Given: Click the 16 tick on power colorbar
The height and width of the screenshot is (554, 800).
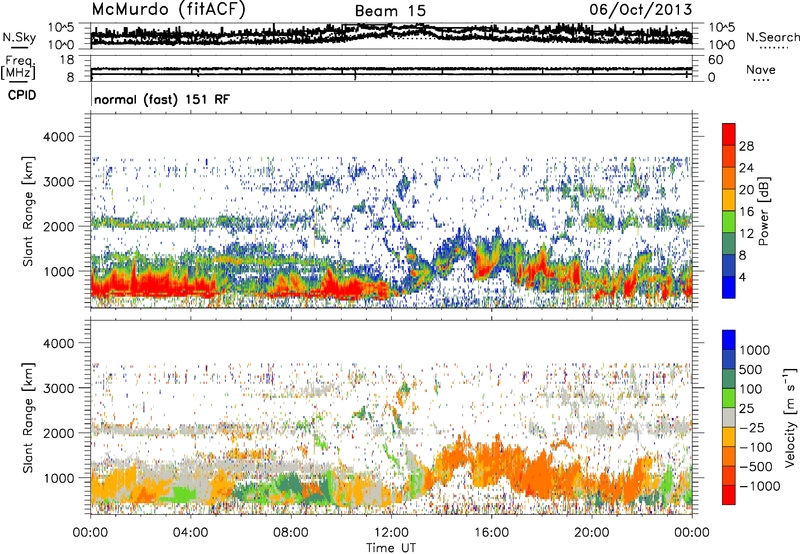Looking at the screenshot, I should [746, 212].
